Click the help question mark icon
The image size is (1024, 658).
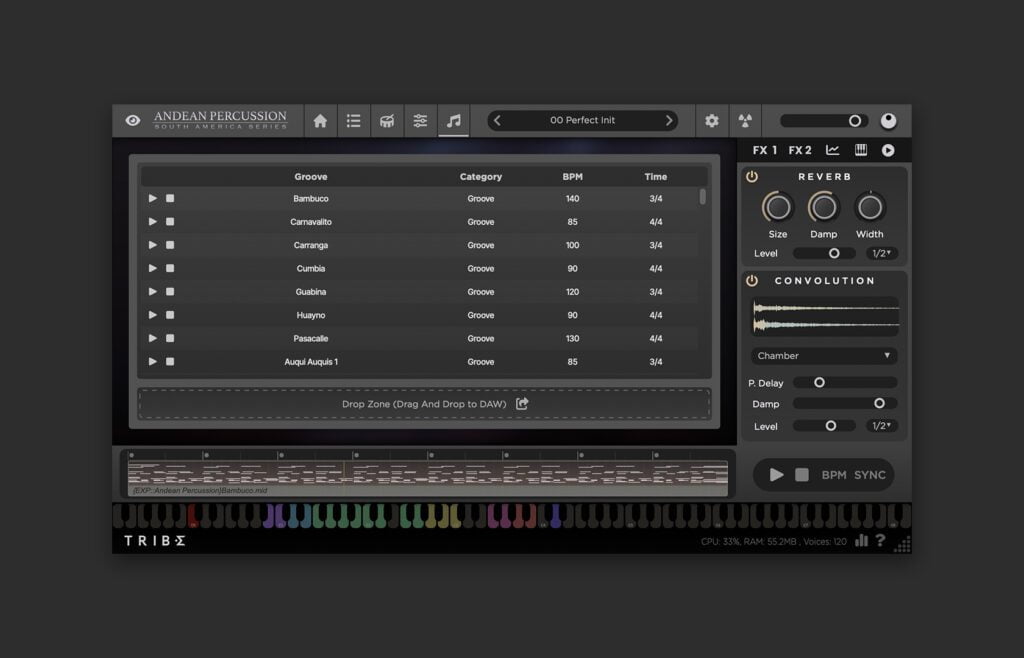point(881,542)
